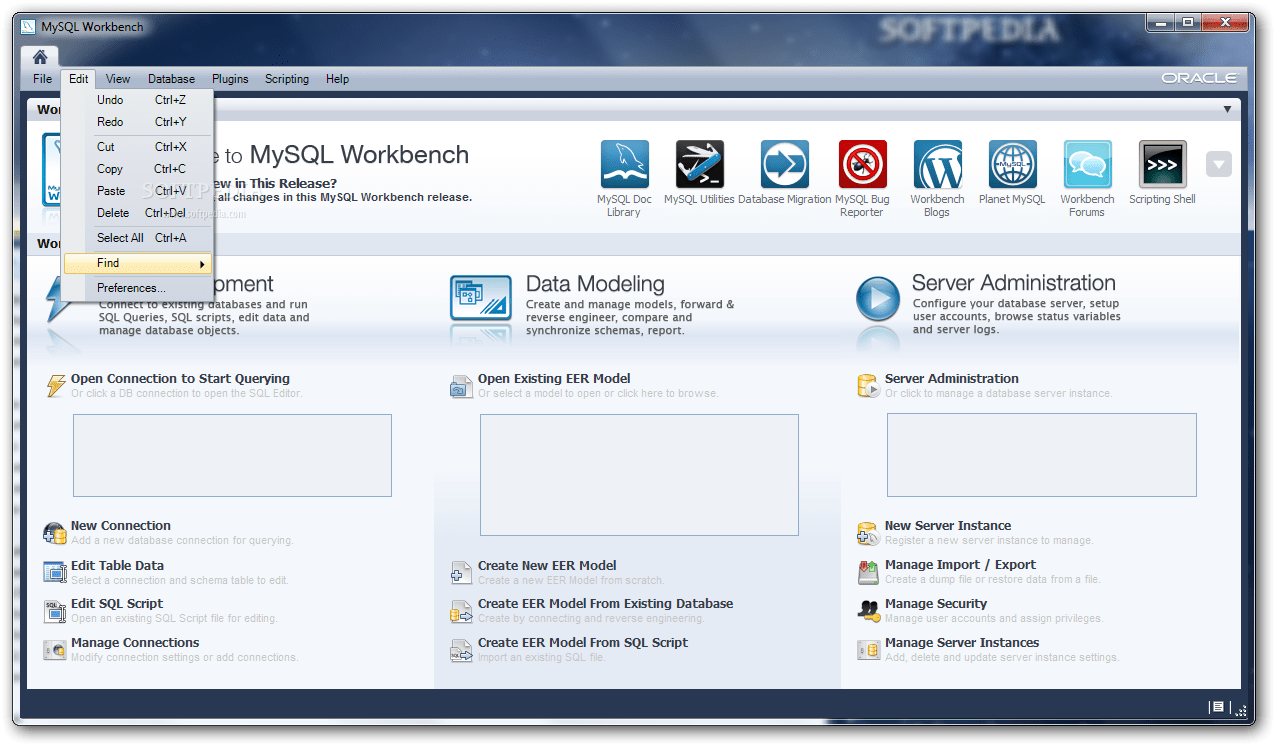
Task: Click the EER Model From Existing Database icon
Action: (461, 611)
